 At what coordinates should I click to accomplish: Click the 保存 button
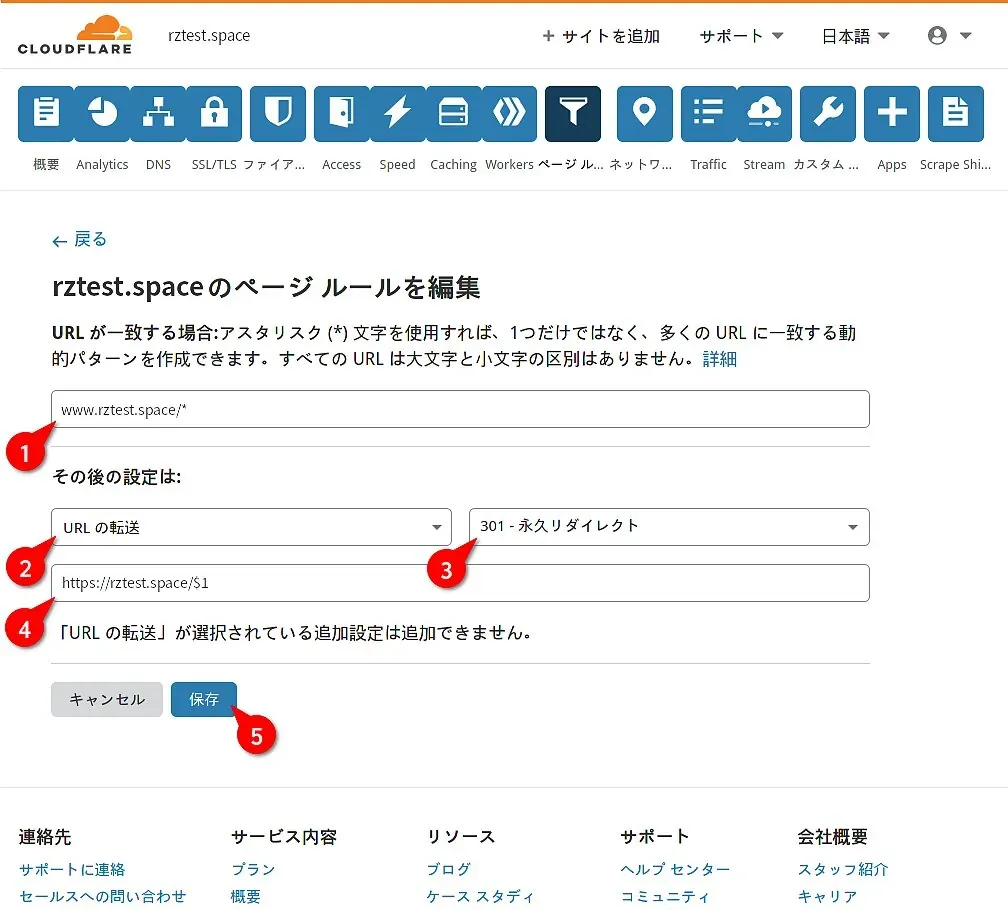click(204, 699)
